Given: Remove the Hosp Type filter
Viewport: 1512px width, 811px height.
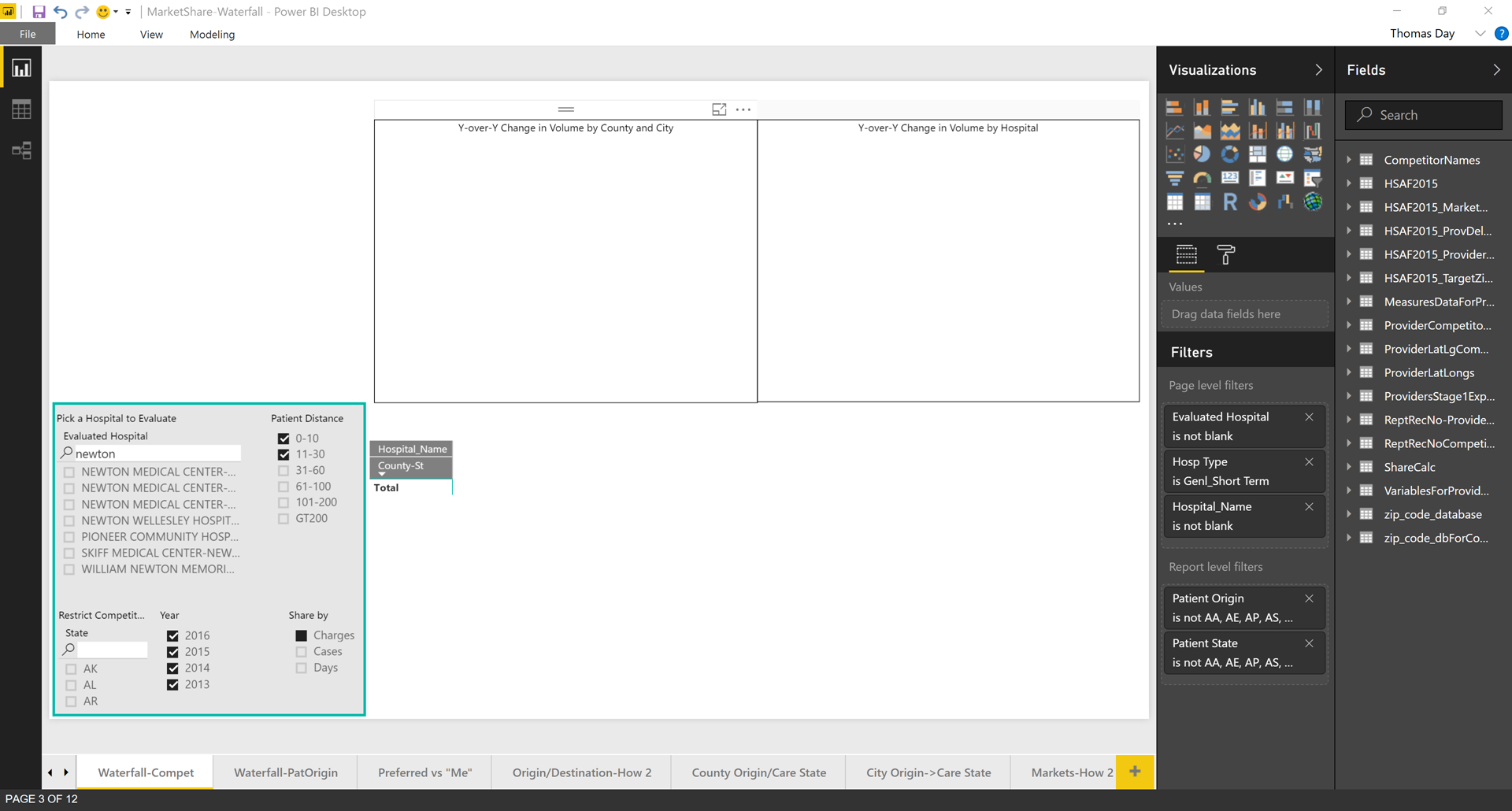Looking at the screenshot, I should click(1309, 462).
